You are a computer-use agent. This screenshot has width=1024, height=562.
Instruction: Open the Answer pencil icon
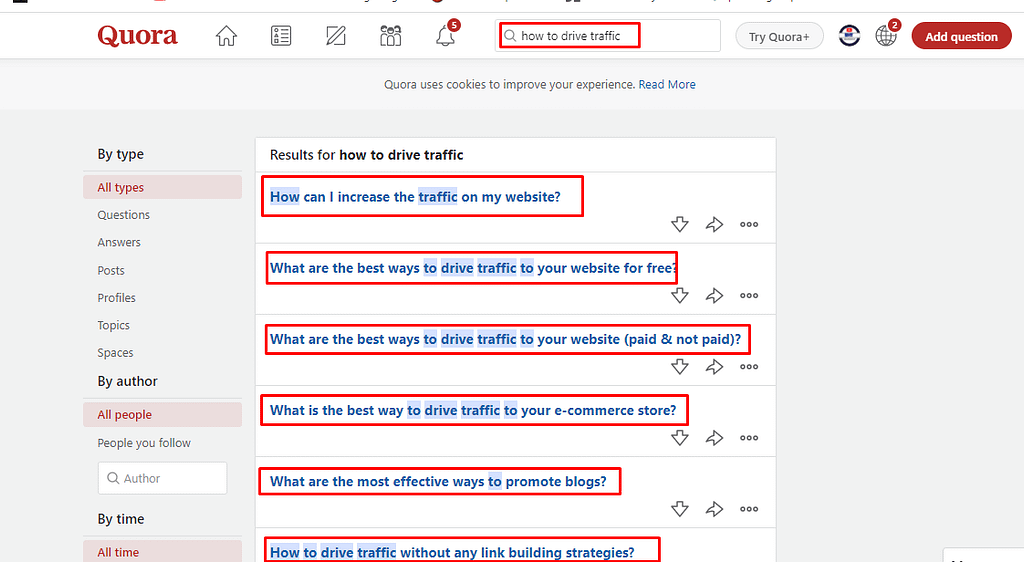(x=336, y=36)
